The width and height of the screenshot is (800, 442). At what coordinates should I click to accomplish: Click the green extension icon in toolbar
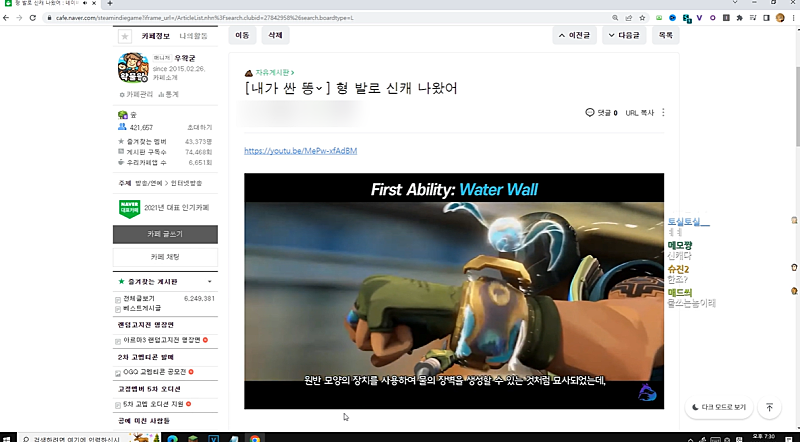click(x=659, y=18)
